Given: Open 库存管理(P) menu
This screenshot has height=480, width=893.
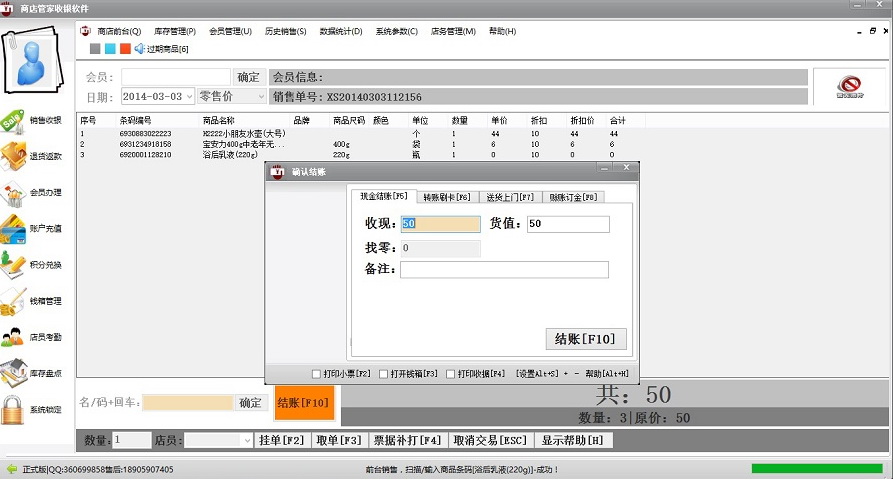Looking at the screenshot, I should click(174, 31).
